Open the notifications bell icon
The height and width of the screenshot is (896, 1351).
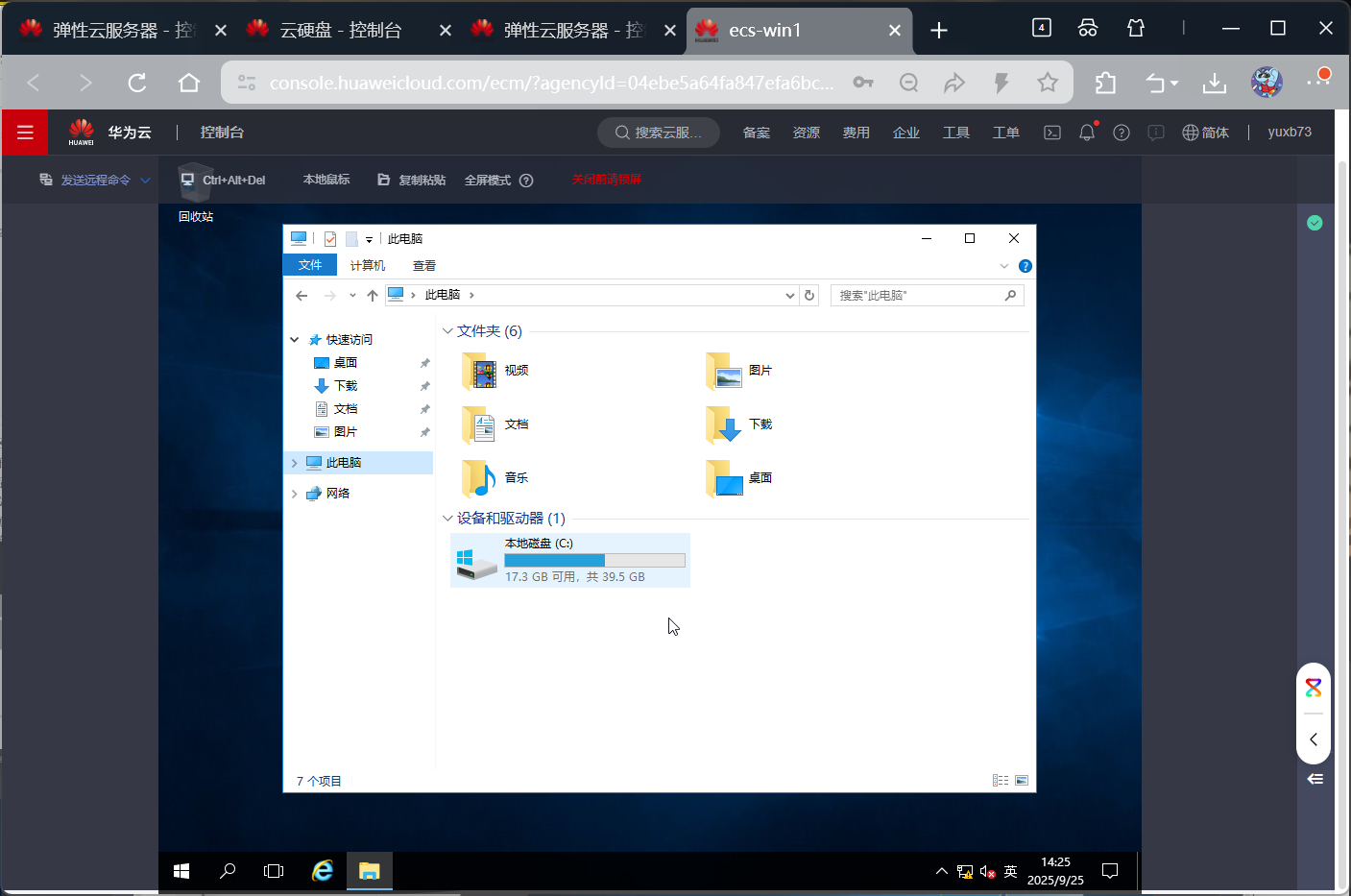pos(1087,133)
